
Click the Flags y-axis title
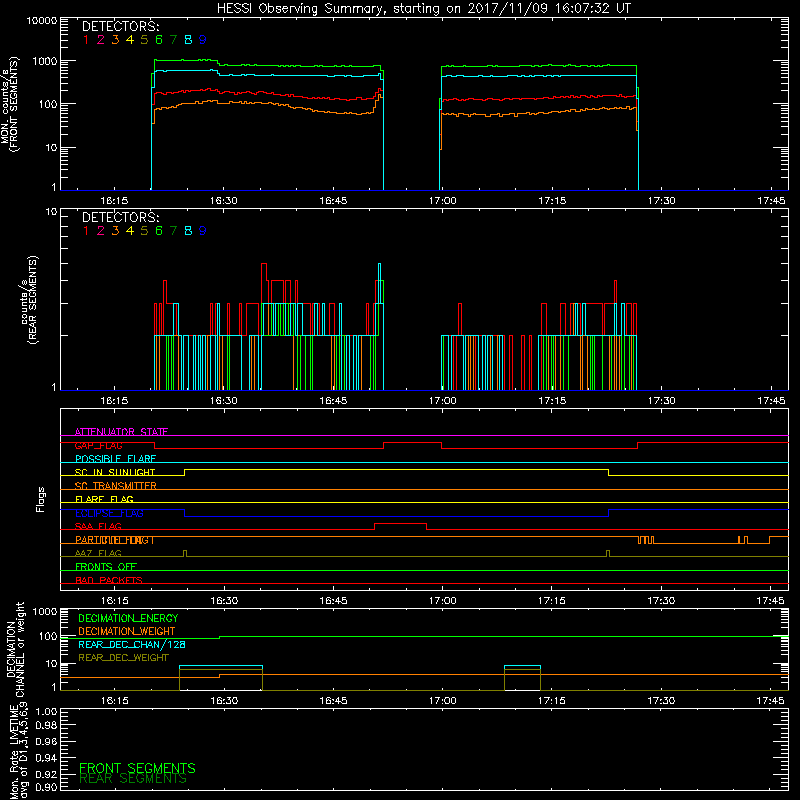40,500
